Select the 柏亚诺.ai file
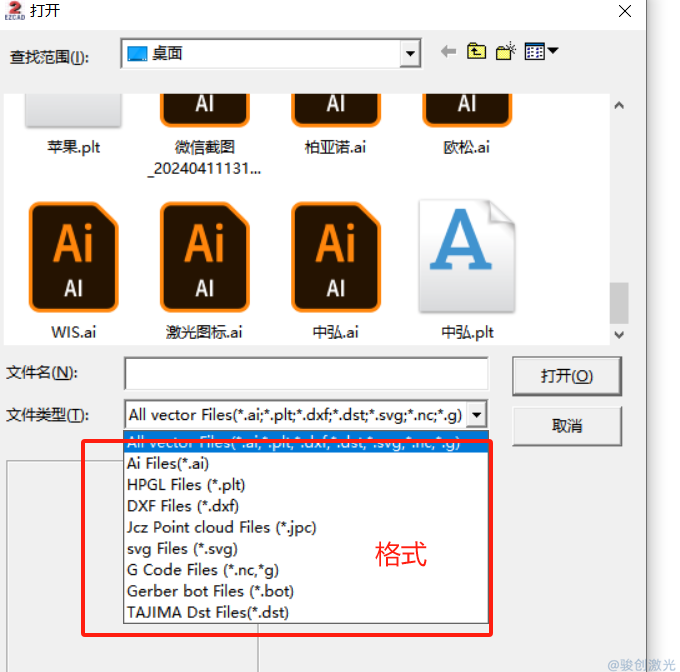 coord(336,126)
